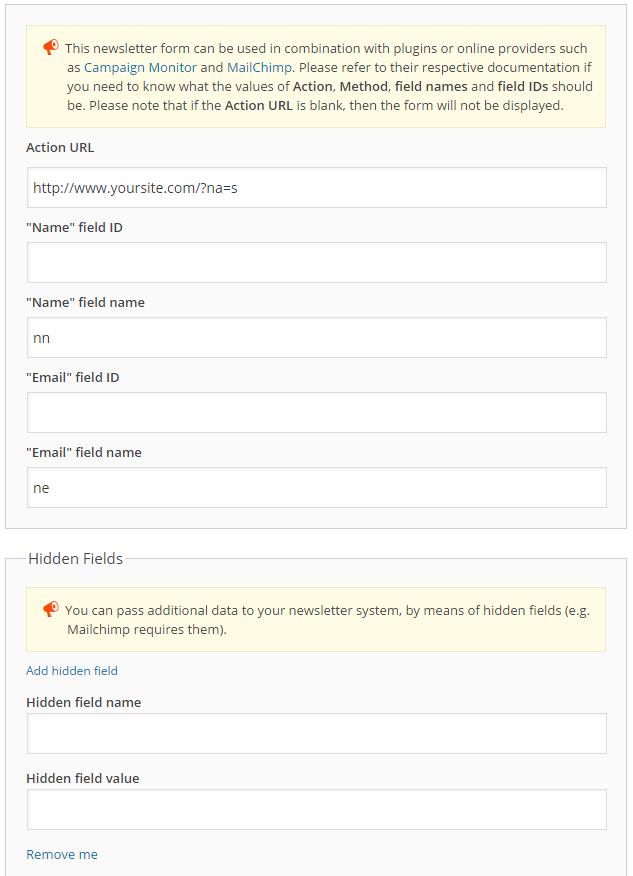Click the "Name" field ID label
This screenshot has height=876, width=633.
coord(74,227)
